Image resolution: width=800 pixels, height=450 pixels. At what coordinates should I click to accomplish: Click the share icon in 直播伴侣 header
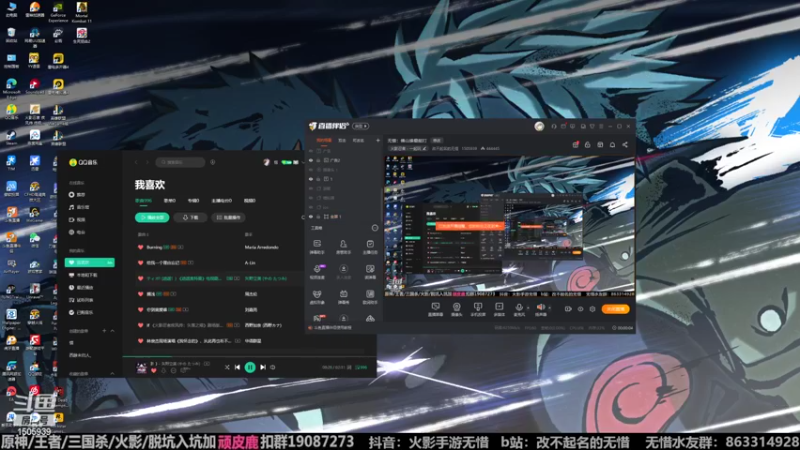625,145
